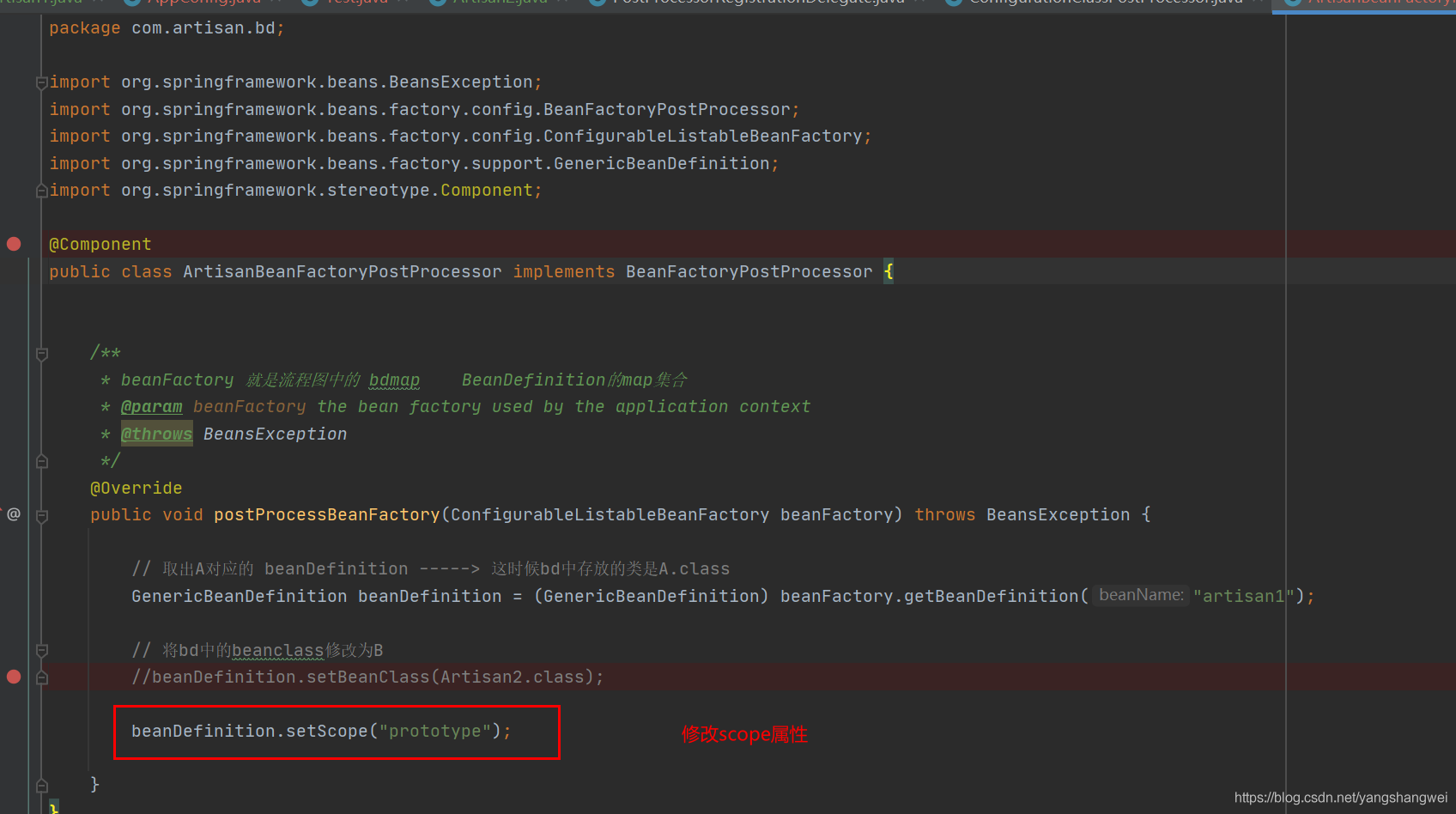Remove the breakpoint on the @Component line

click(x=14, y=244)
